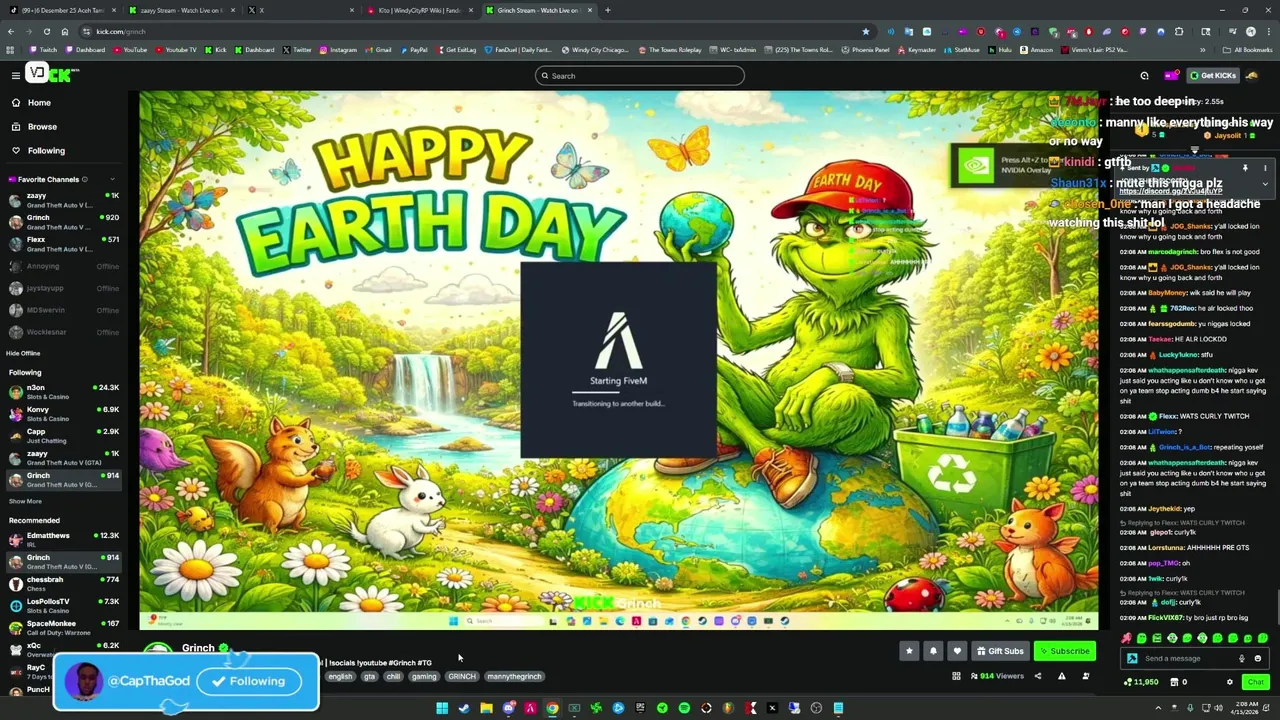Viewport: 1280px width, 720px height.
Task: Click the user card icon right of report
Action: tap(1085, 676)
